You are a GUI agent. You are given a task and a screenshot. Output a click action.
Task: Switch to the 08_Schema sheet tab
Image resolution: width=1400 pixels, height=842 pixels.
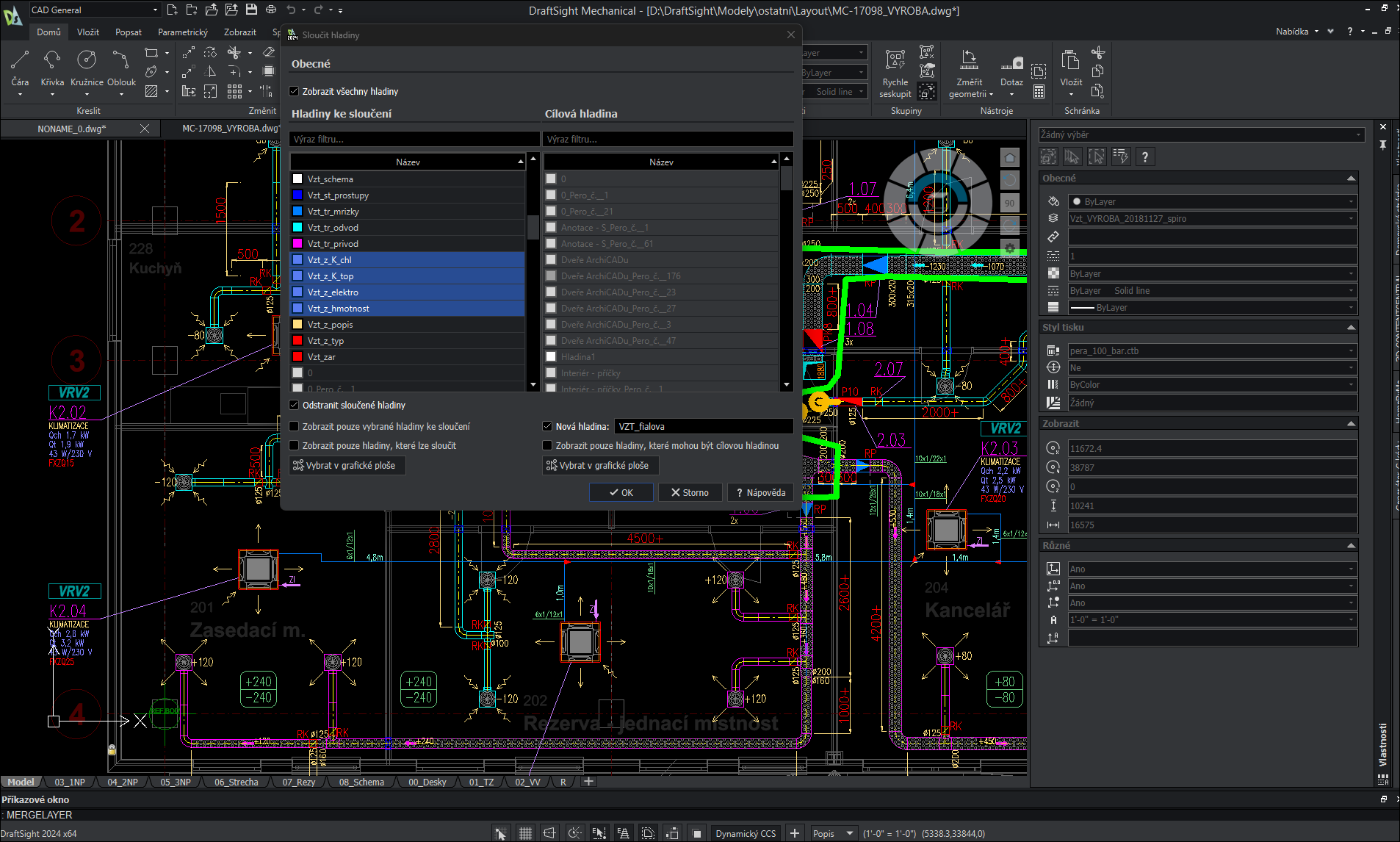361,782
